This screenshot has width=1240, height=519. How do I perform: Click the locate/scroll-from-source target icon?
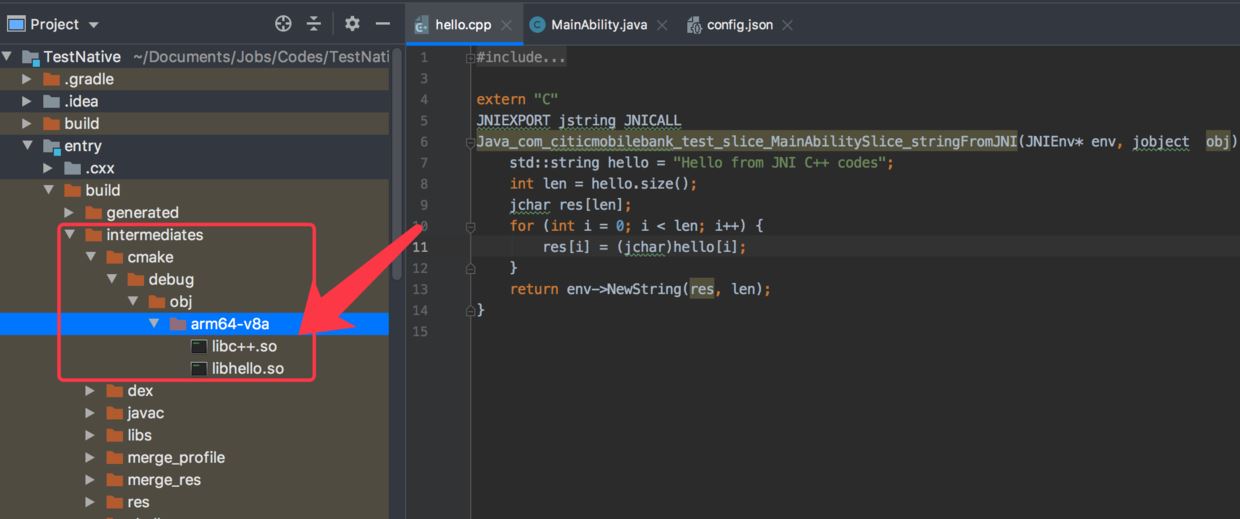coord(283,23)
